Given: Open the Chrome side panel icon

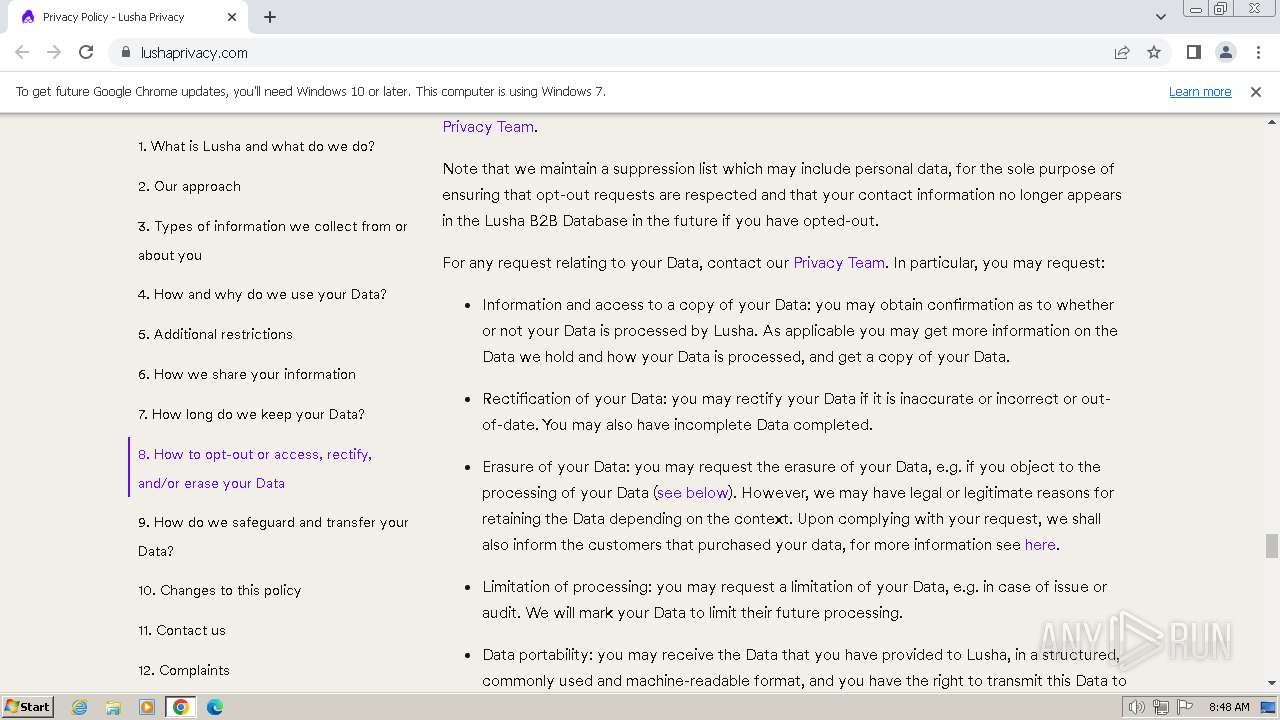Looking at the screenshot, I should (1193, 53).
